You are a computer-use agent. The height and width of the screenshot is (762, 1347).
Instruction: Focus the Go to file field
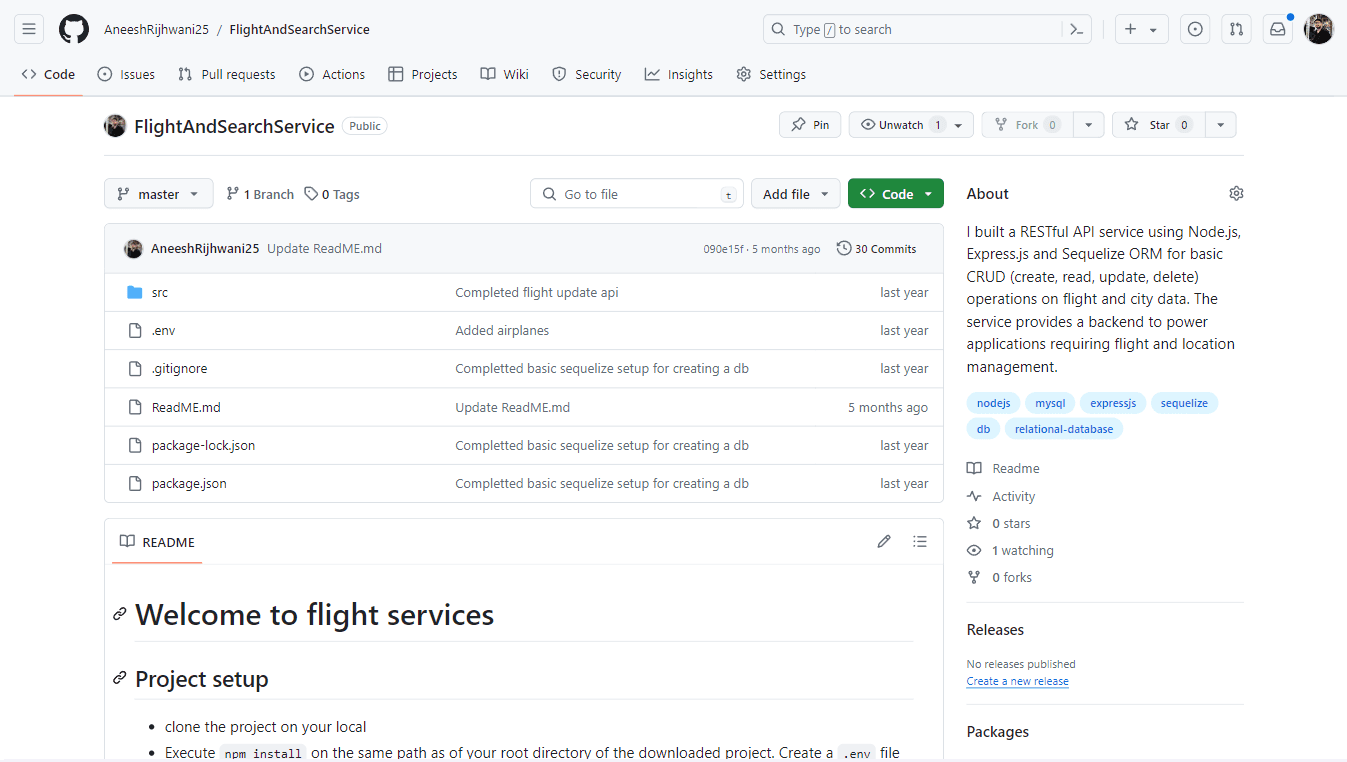[x=637, y=194]
